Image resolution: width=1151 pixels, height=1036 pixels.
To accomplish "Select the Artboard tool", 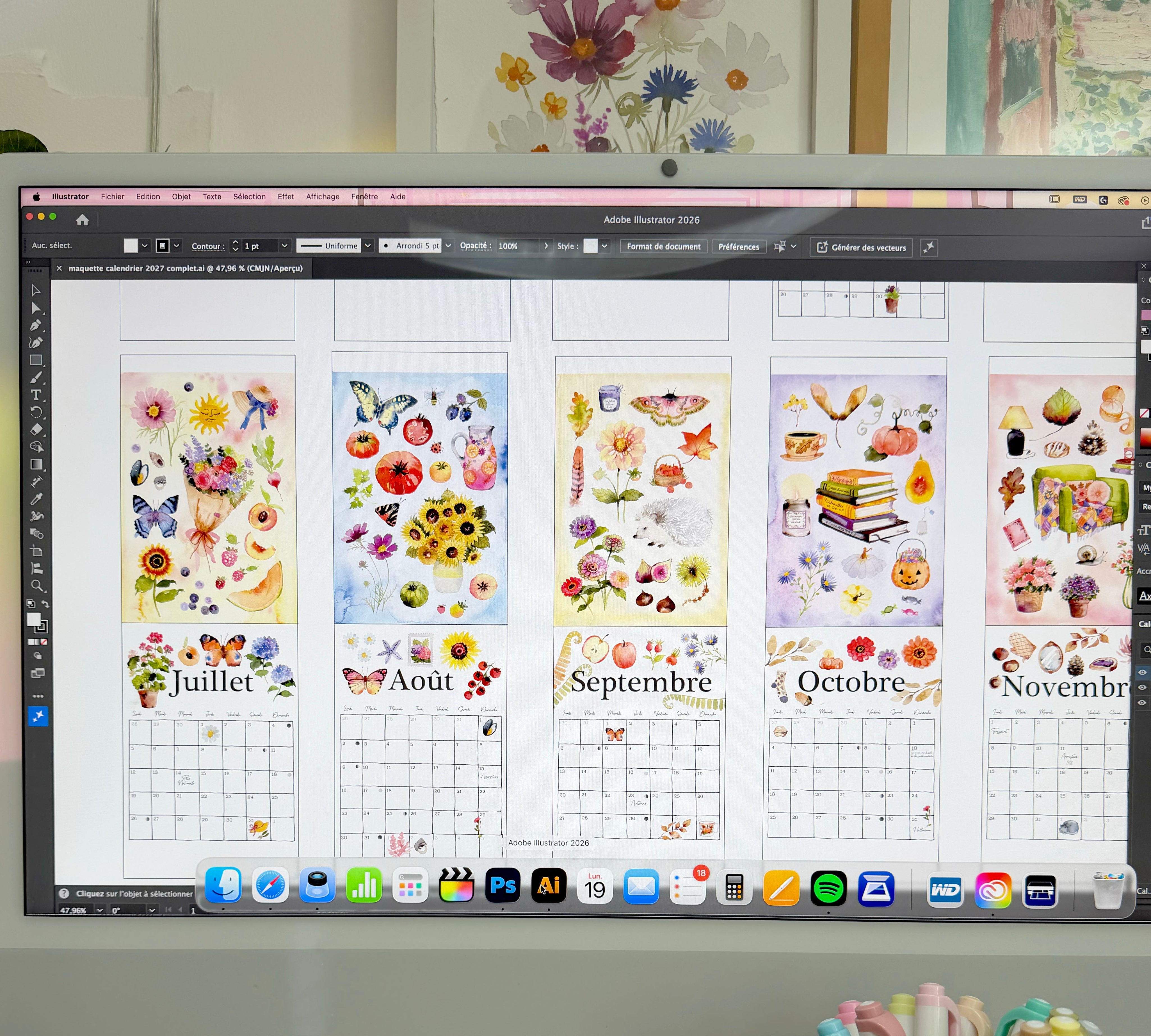I will point(36,551).
